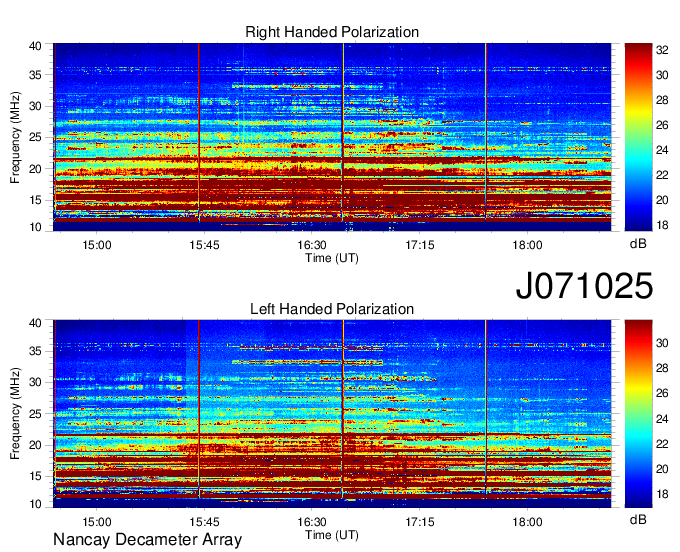Click the 32 dB label on top color bar

pyautogui.click(x=662, y=50)
